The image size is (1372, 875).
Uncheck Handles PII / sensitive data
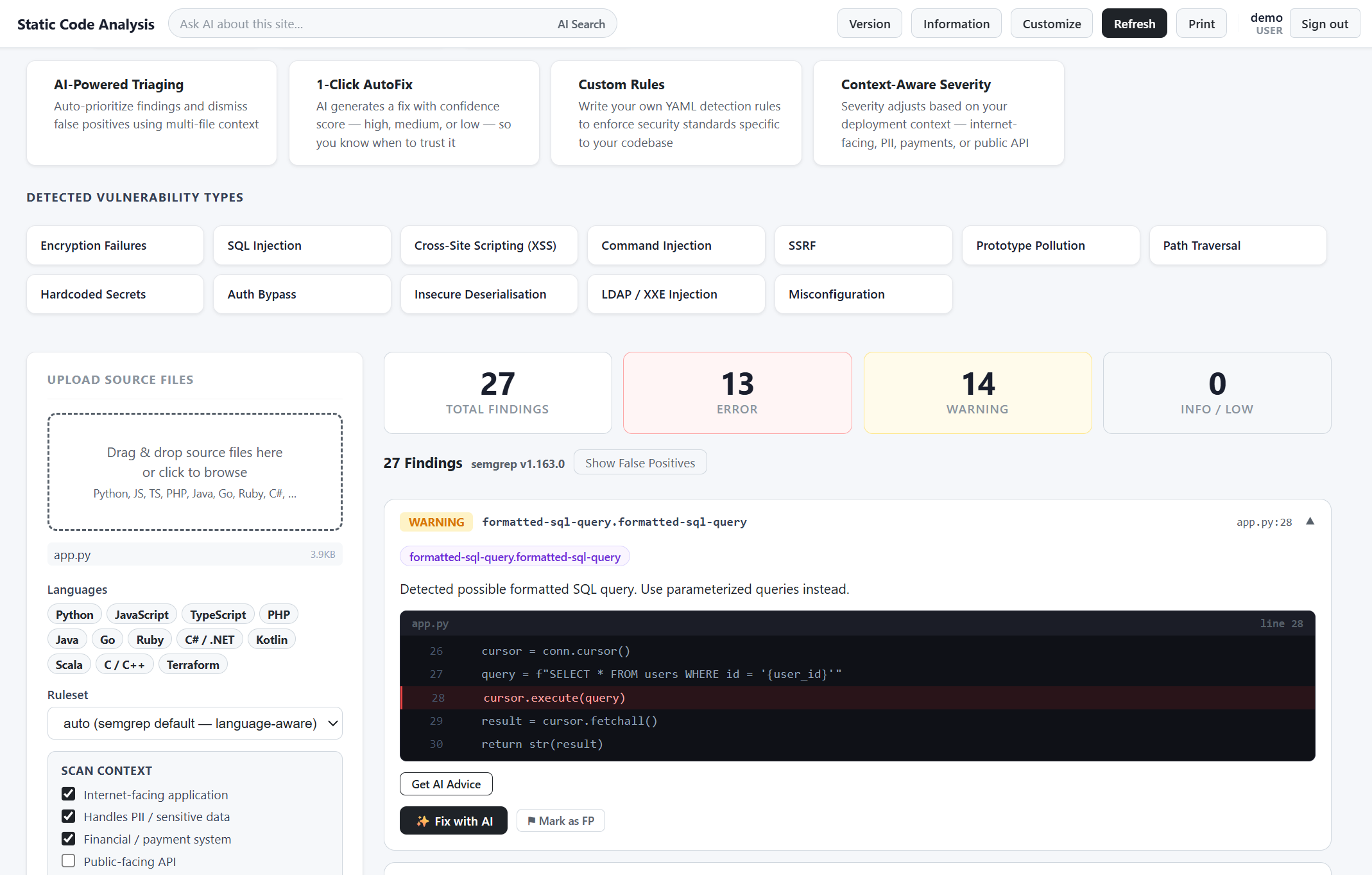coord(69,816)
